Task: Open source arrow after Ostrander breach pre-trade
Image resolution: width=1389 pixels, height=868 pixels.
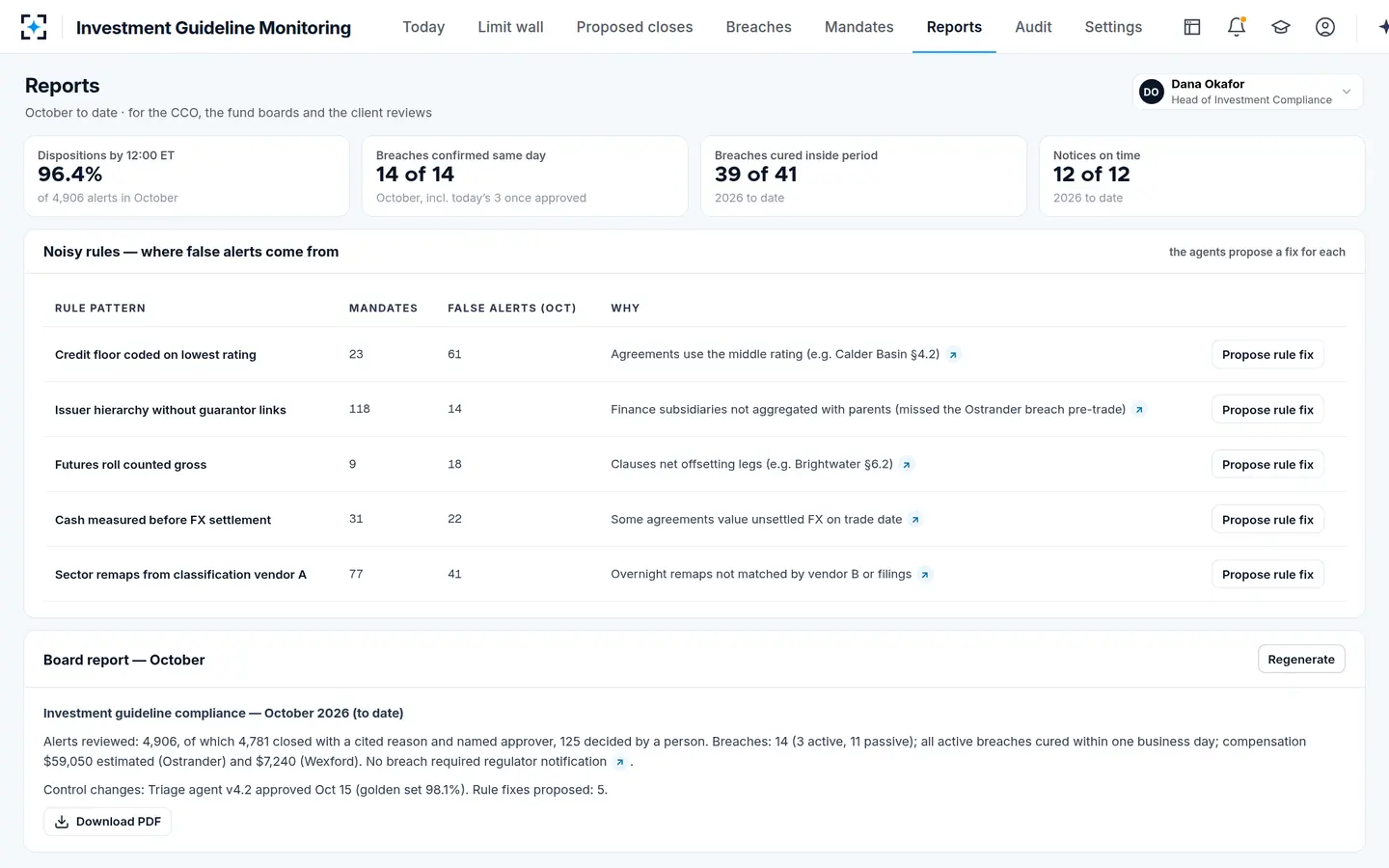Action: pos(1139,410)
